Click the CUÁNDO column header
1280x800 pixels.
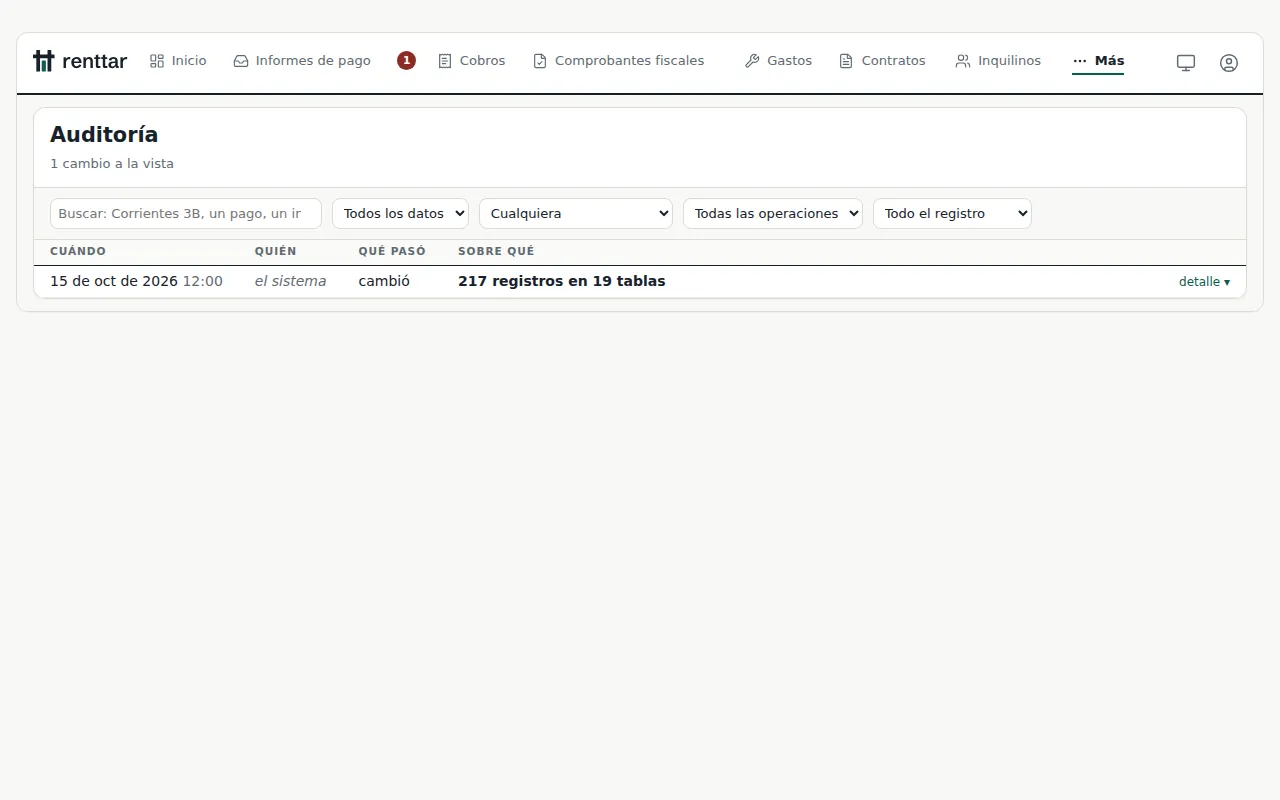pos(78,251)
